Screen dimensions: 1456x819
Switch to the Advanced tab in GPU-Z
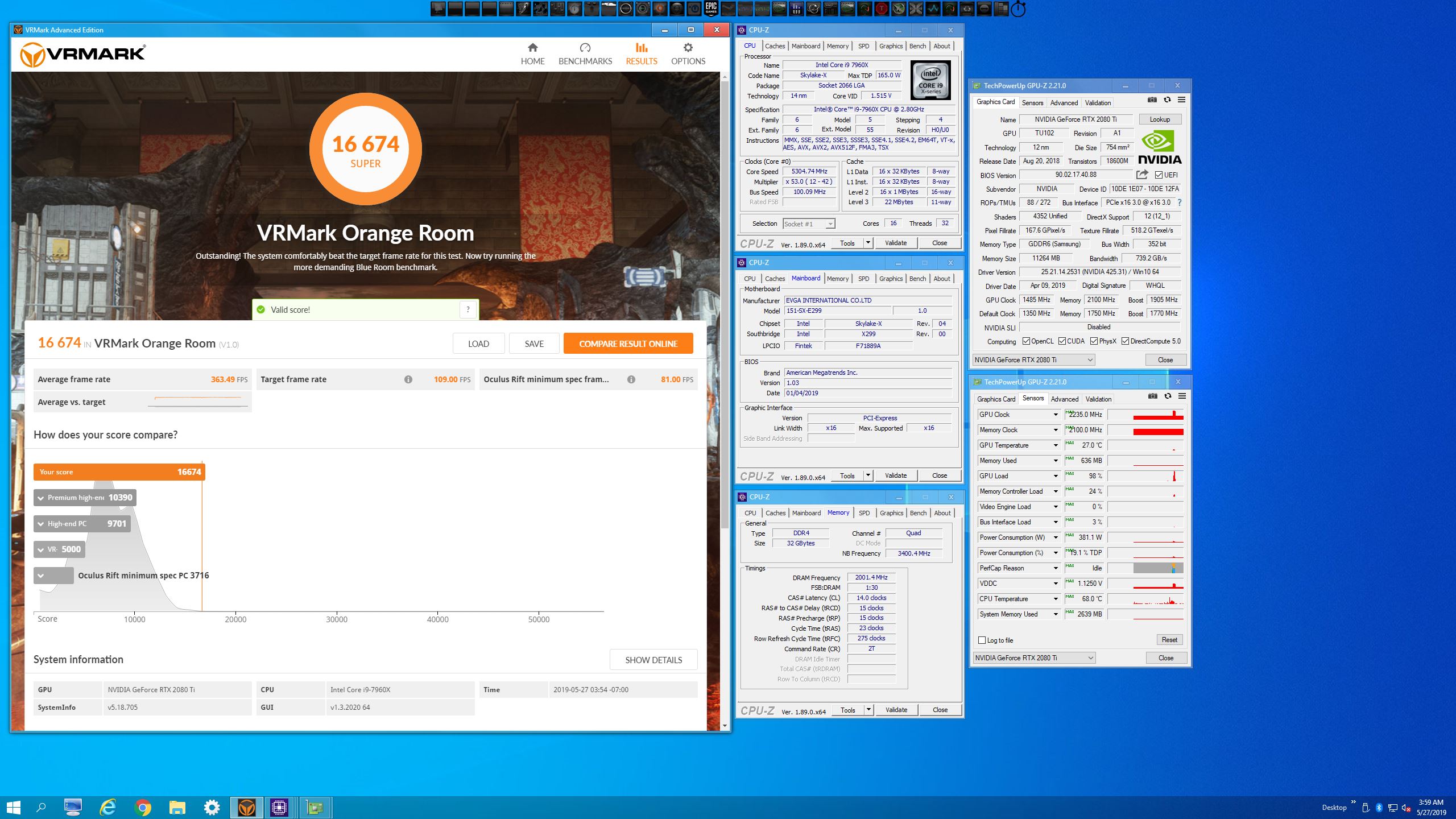(1064, 103)
